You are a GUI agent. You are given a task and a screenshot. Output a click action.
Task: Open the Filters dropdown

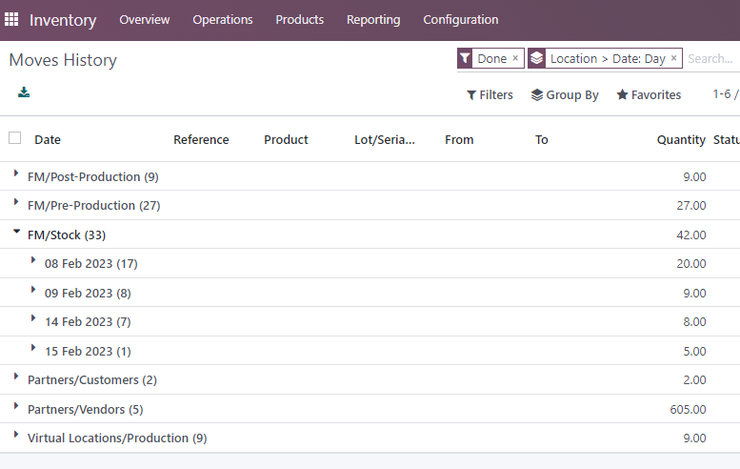tap(489, 95)
